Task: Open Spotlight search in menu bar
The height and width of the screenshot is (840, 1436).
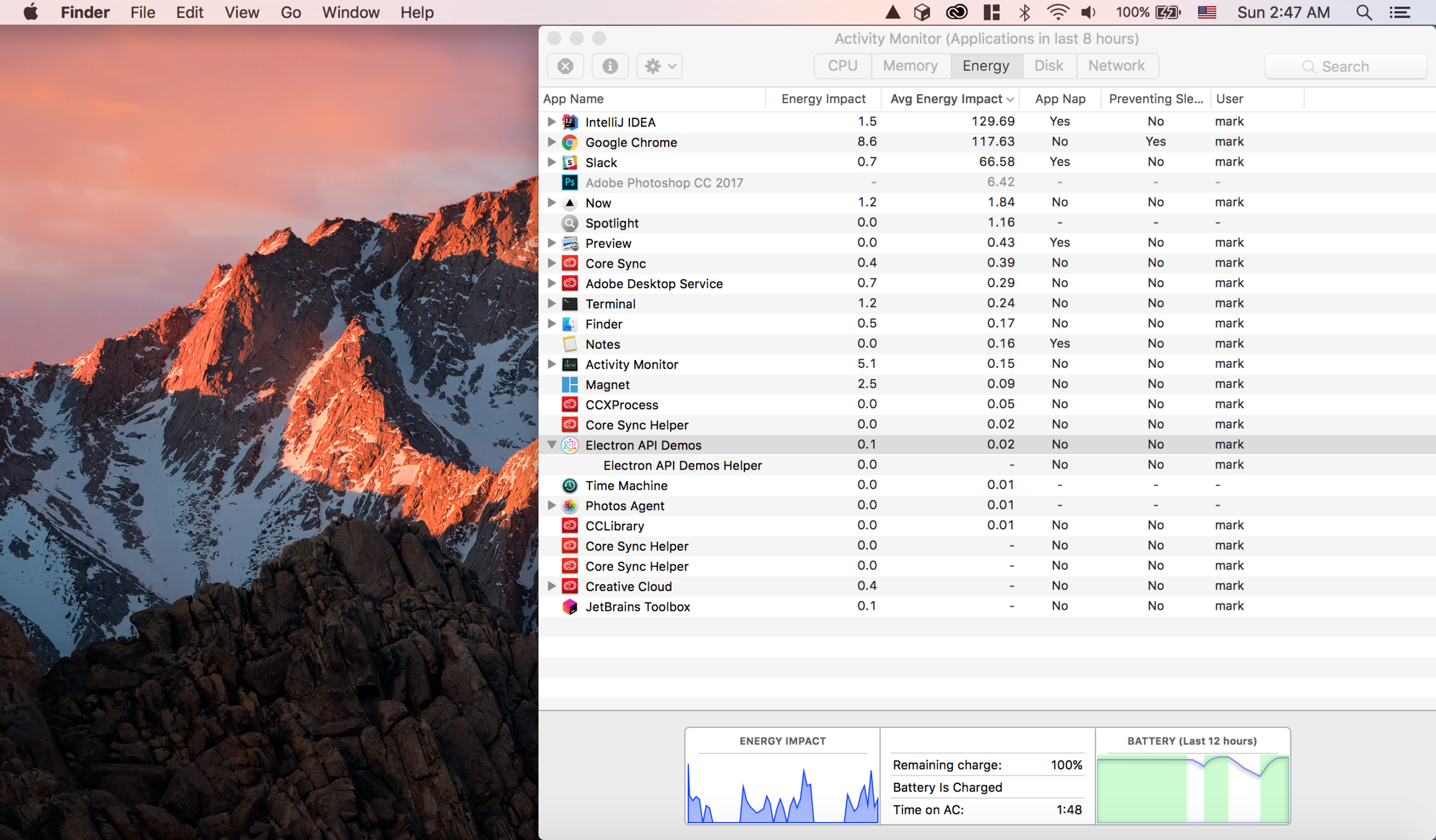Action: 1363,12
